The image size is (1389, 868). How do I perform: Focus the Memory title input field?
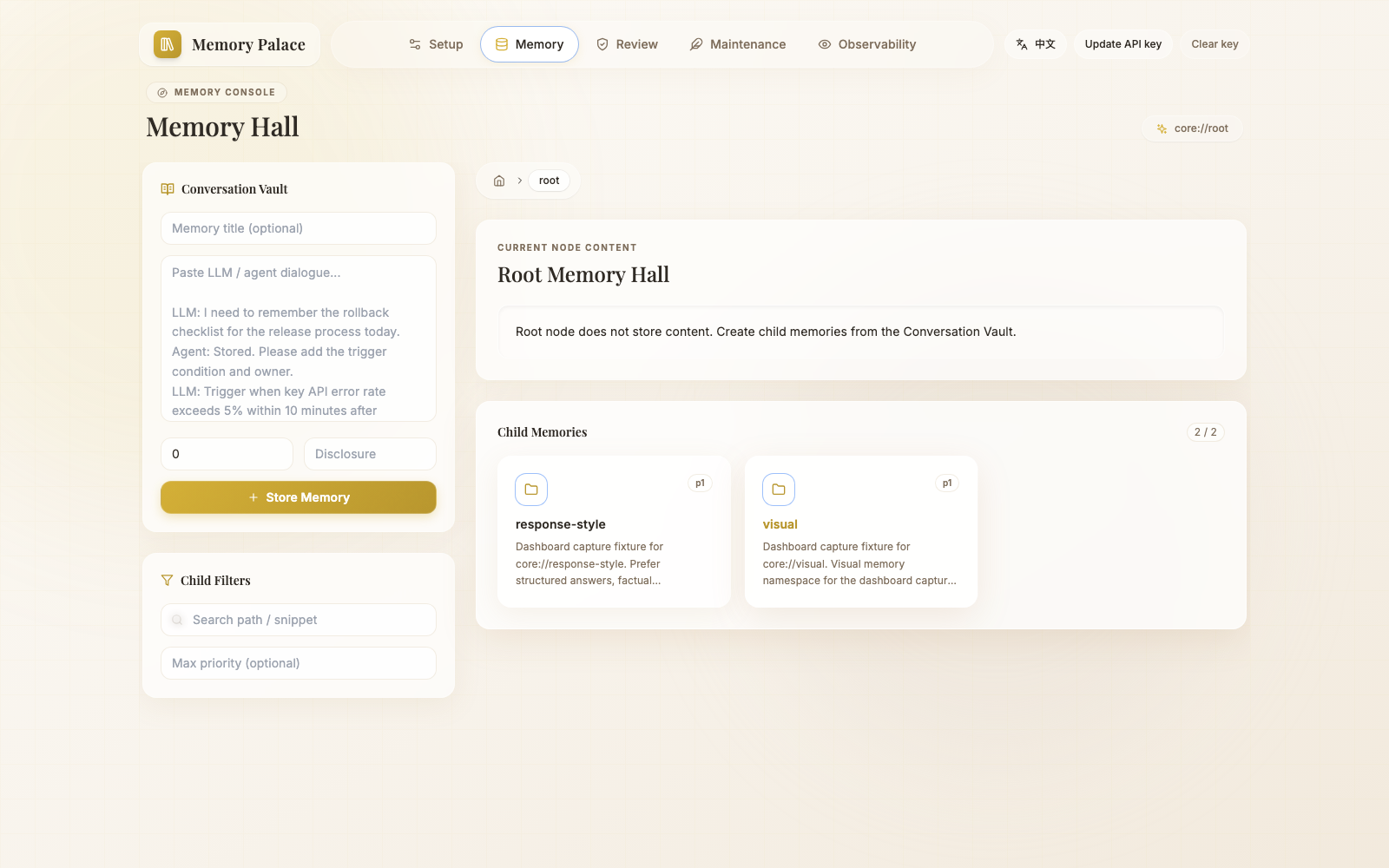[299, 228]
